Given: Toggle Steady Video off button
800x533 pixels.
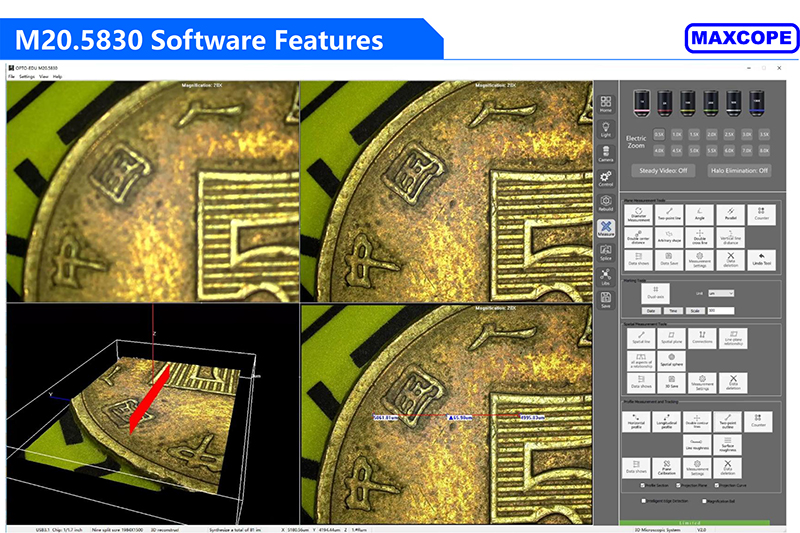Looking at the screenshot, I should click(663, 170).
